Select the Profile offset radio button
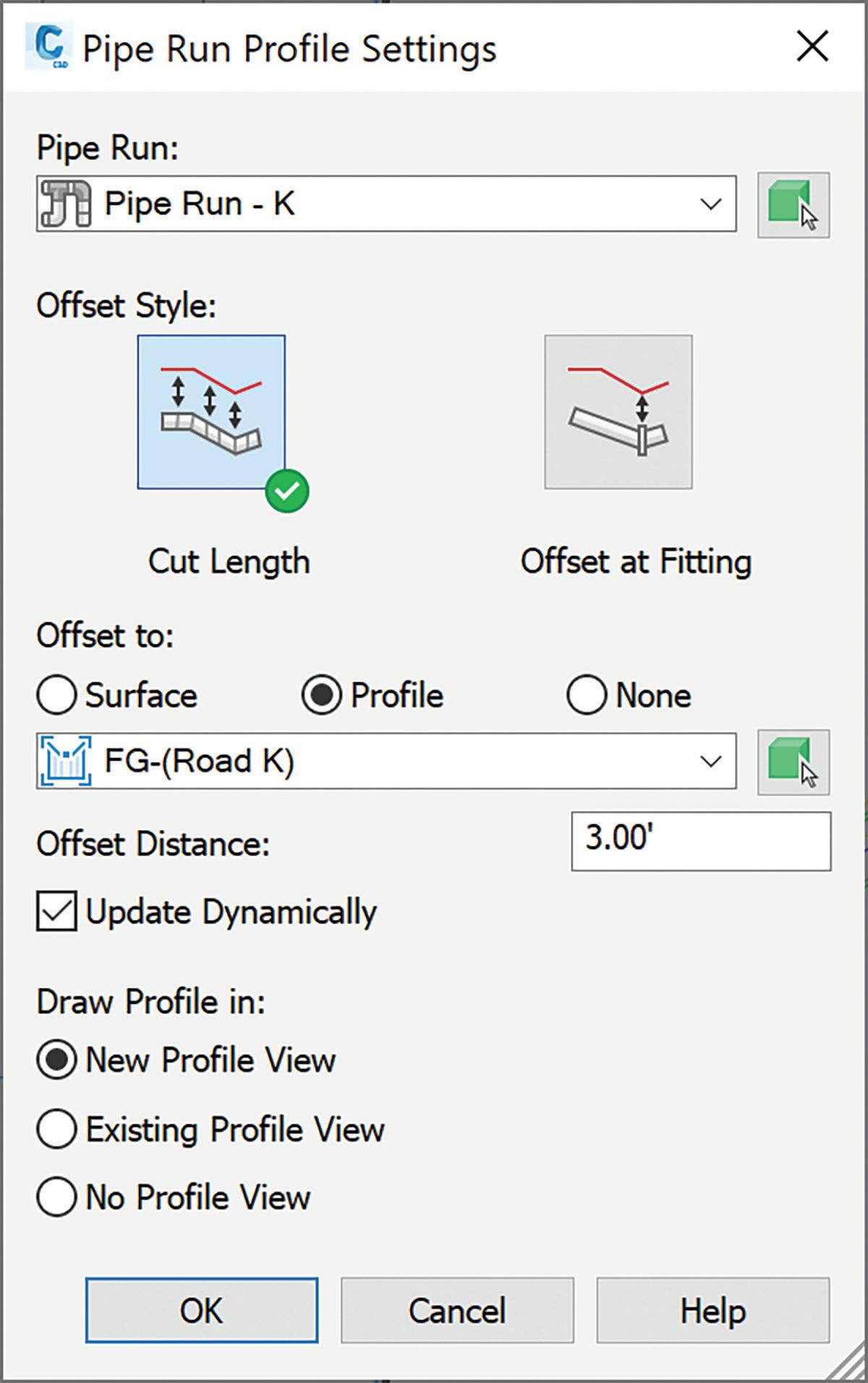Image resolution: width=868 pixels, height=1383 pixels. [321, 695]
